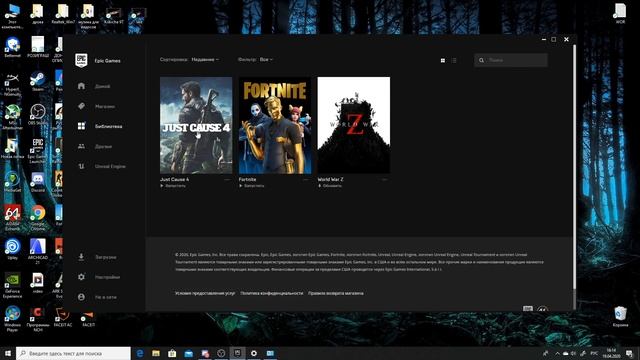This screenshot has width=640, height=360.
Task: Open Microsoft Edge from taskbar
Action: pyautogui.click(x=140, y=353)
